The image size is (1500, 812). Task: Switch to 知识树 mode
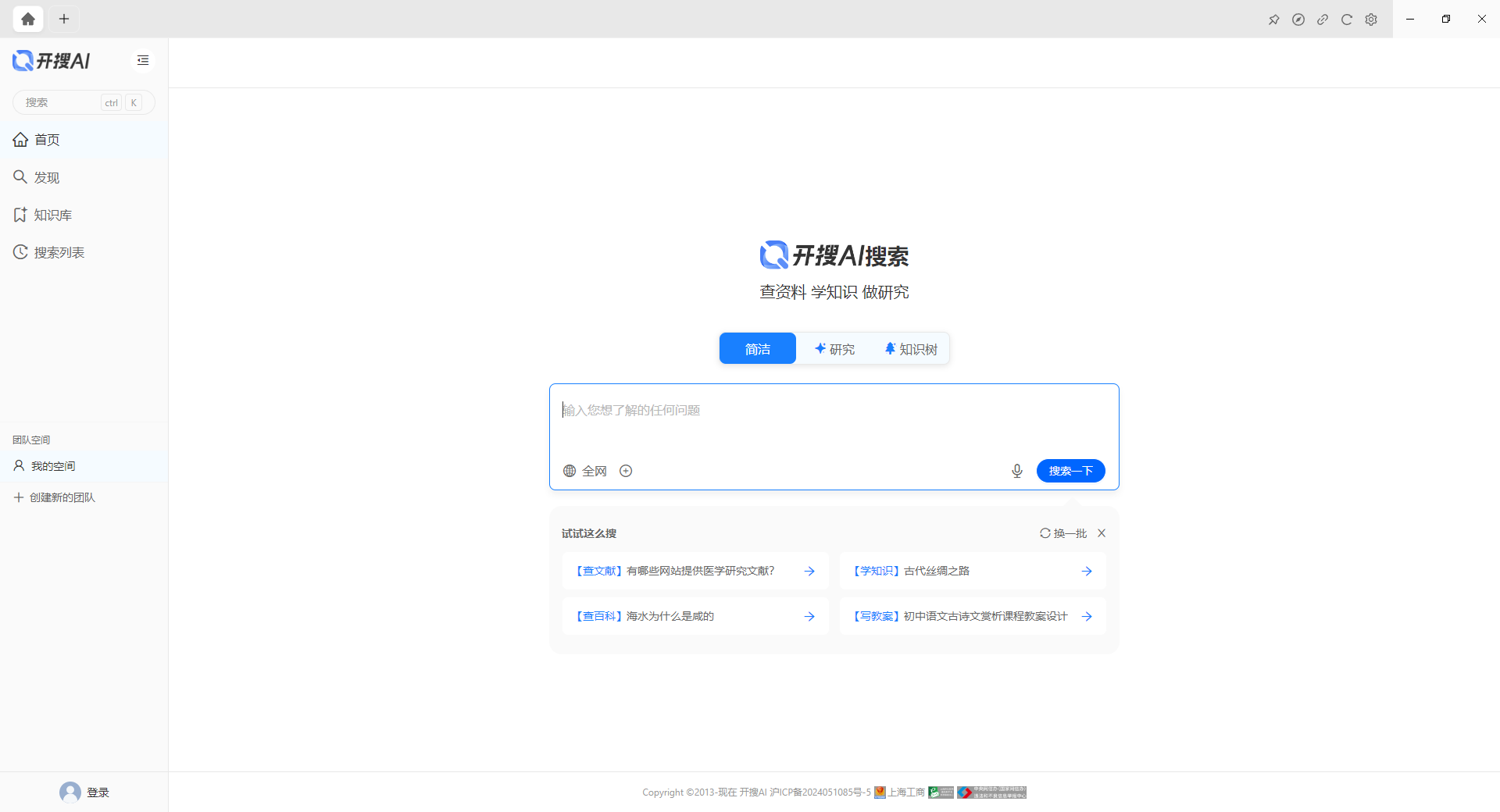pyautogui.click(x=909, y=349)
